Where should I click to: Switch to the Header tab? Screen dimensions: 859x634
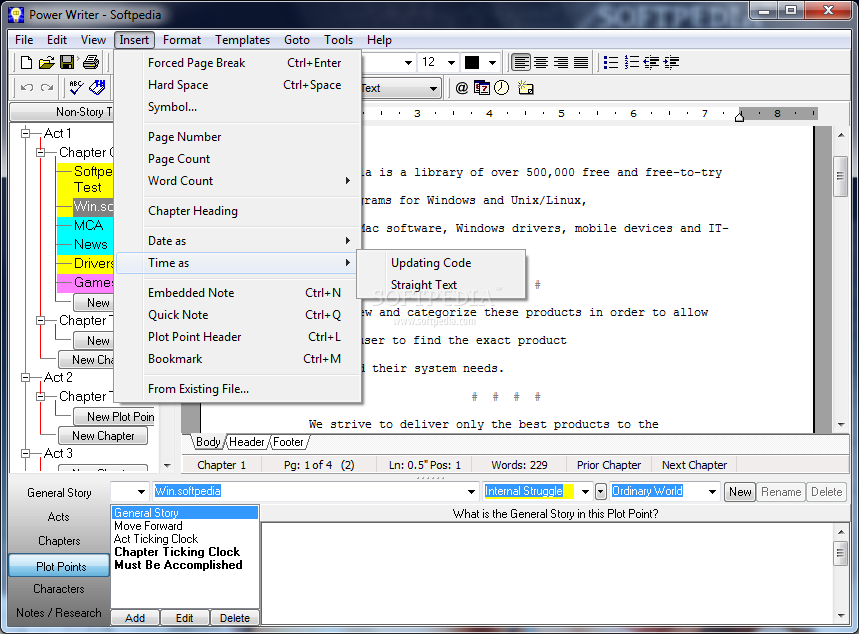pos(247,442)
